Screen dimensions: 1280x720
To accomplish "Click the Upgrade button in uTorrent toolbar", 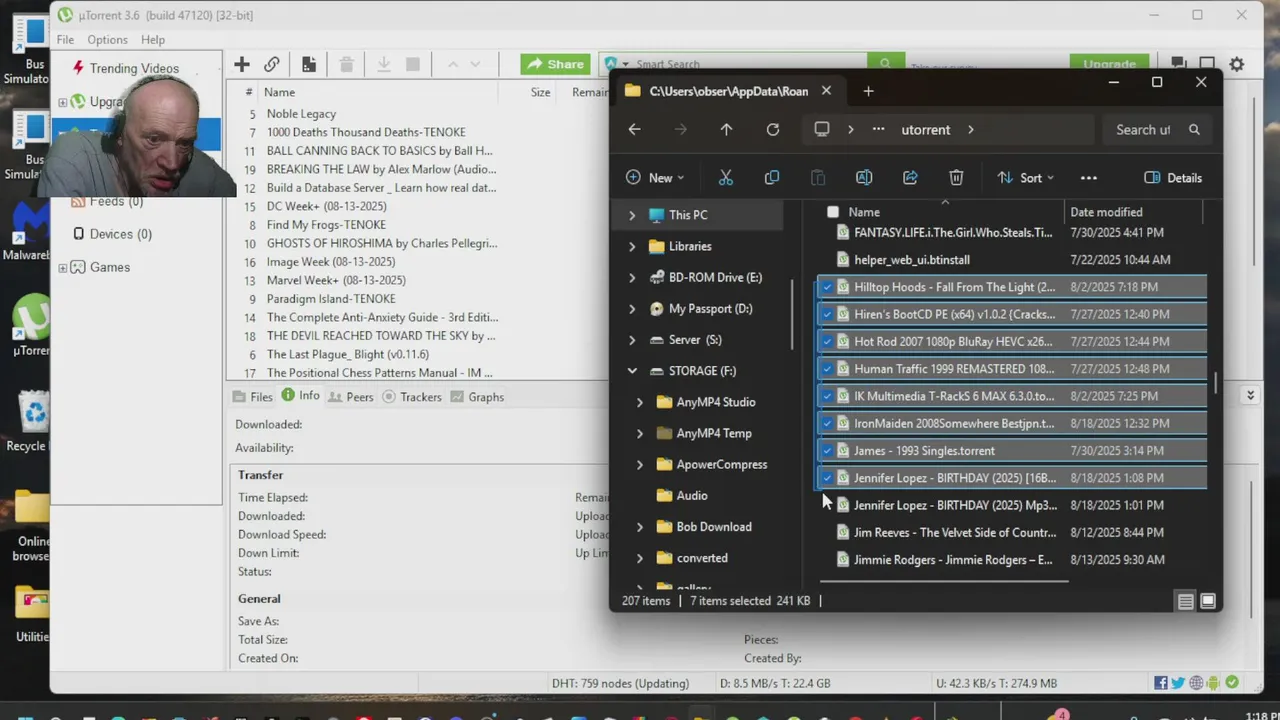I will (1109, 64).
